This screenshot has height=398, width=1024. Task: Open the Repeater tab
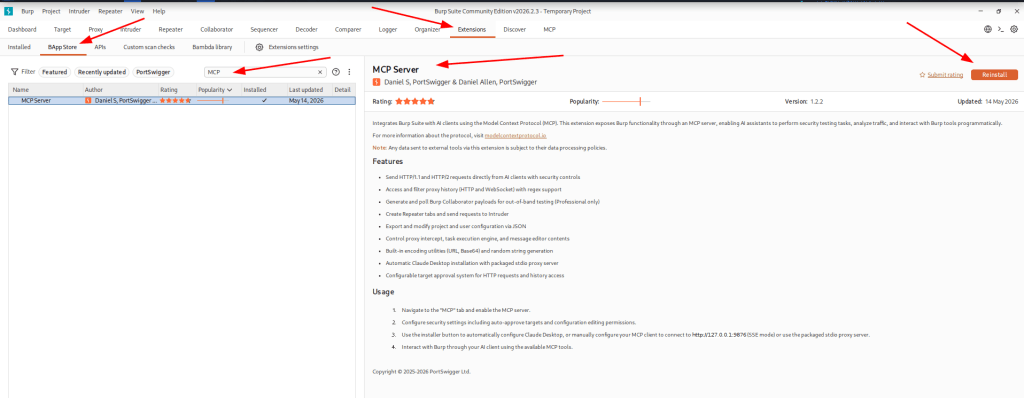pos(170,29)
